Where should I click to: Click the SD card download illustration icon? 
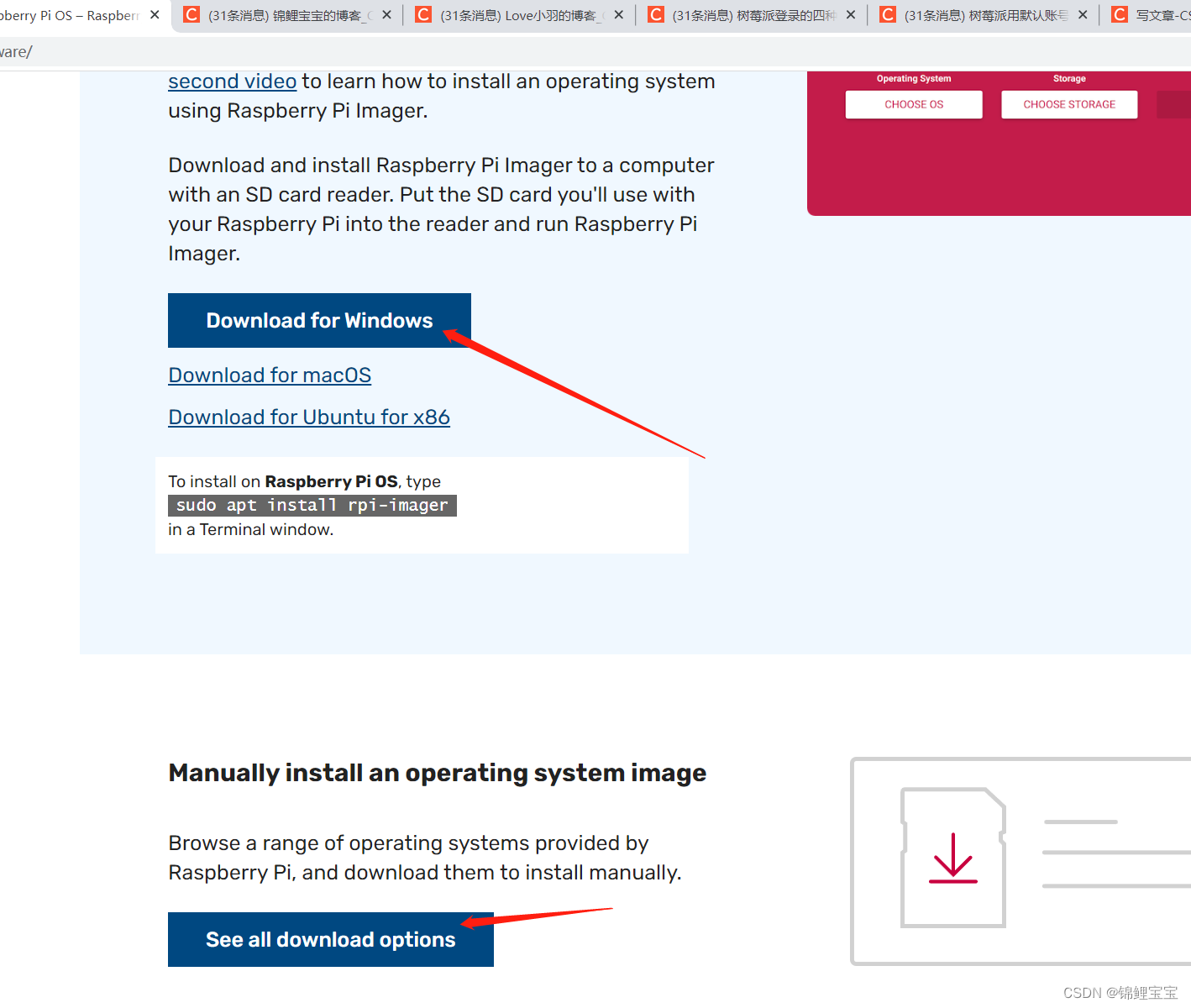tap(953, 858)
